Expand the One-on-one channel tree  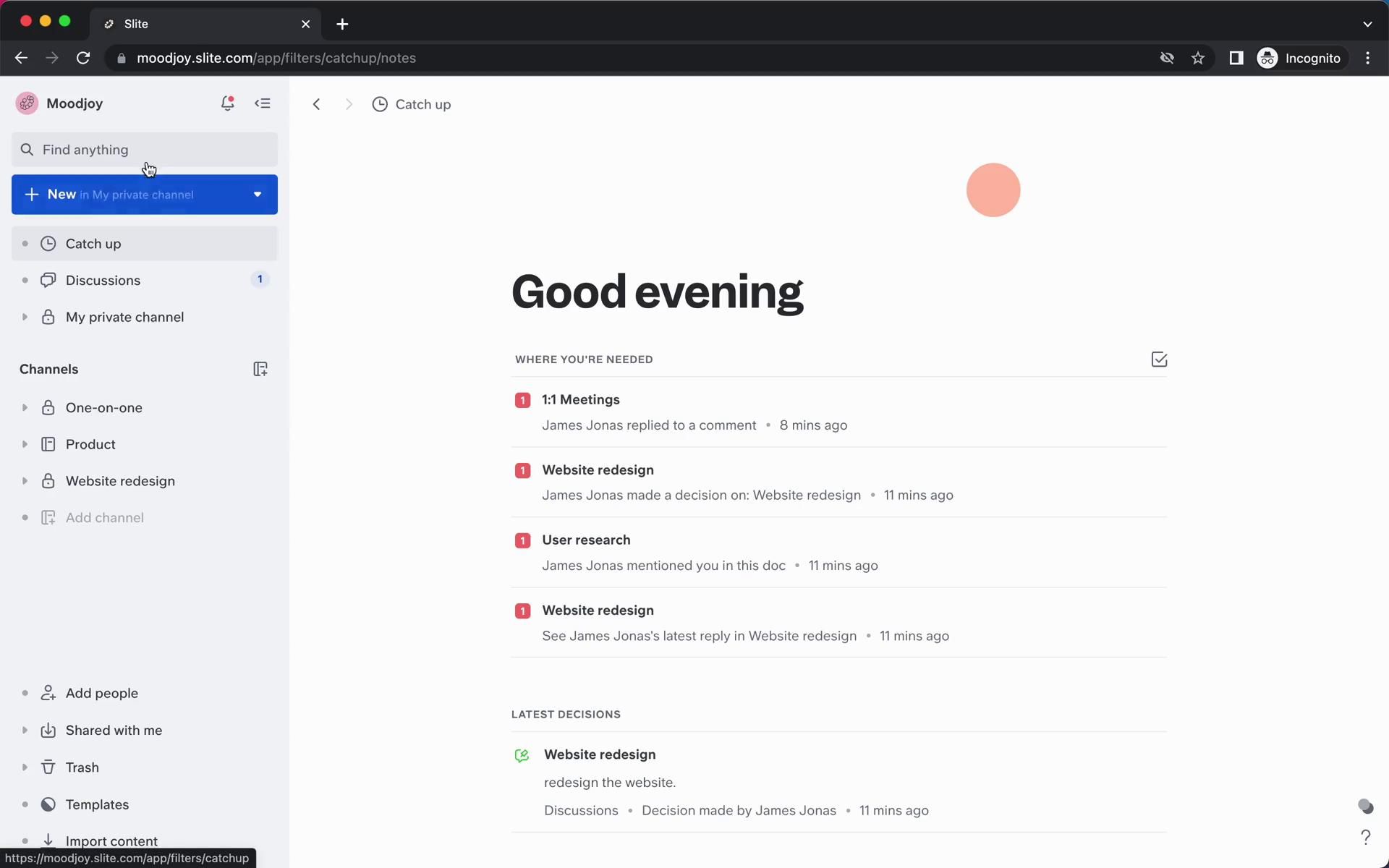tap(25, 408)
